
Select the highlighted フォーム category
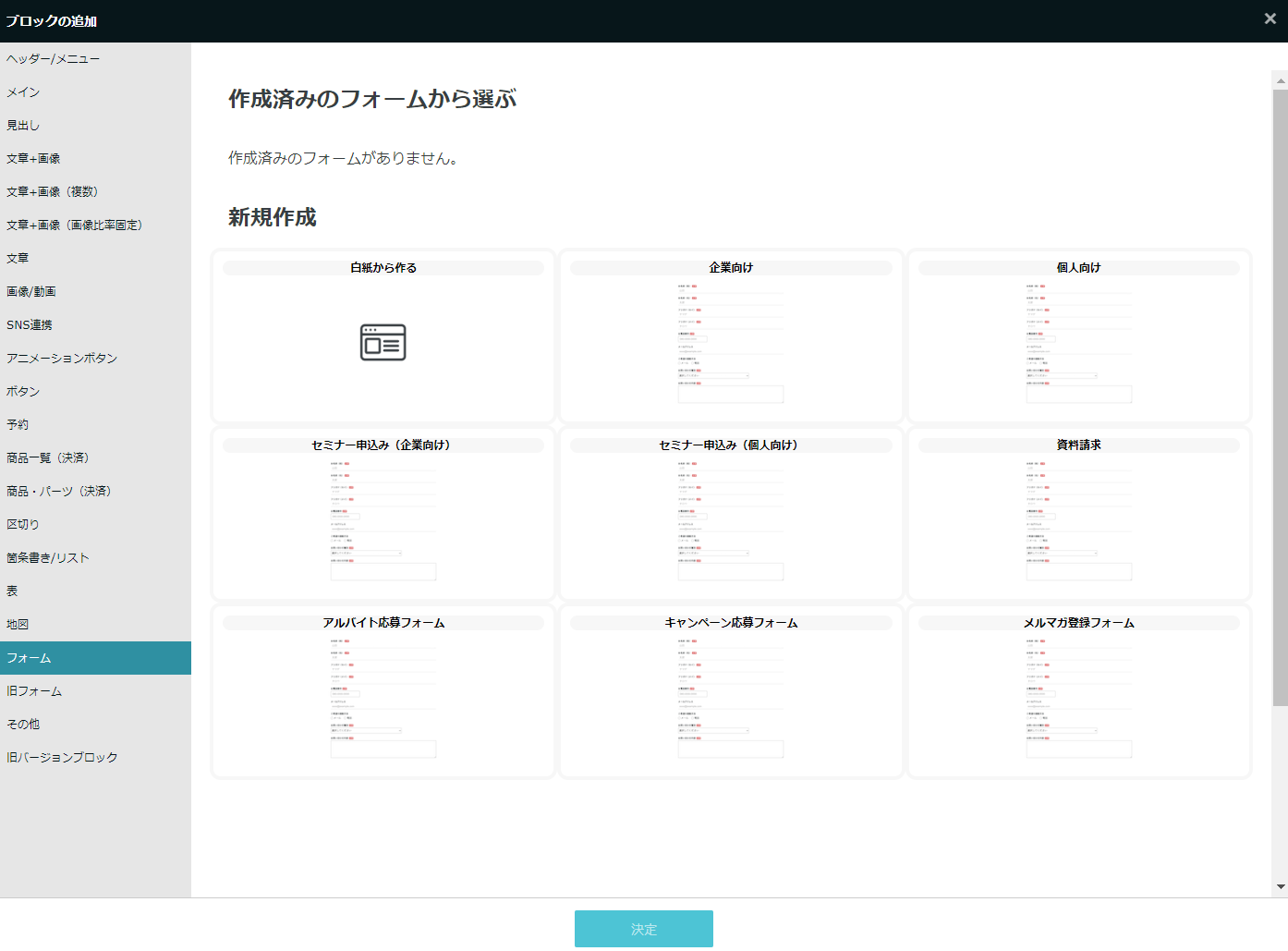point(95,658)
